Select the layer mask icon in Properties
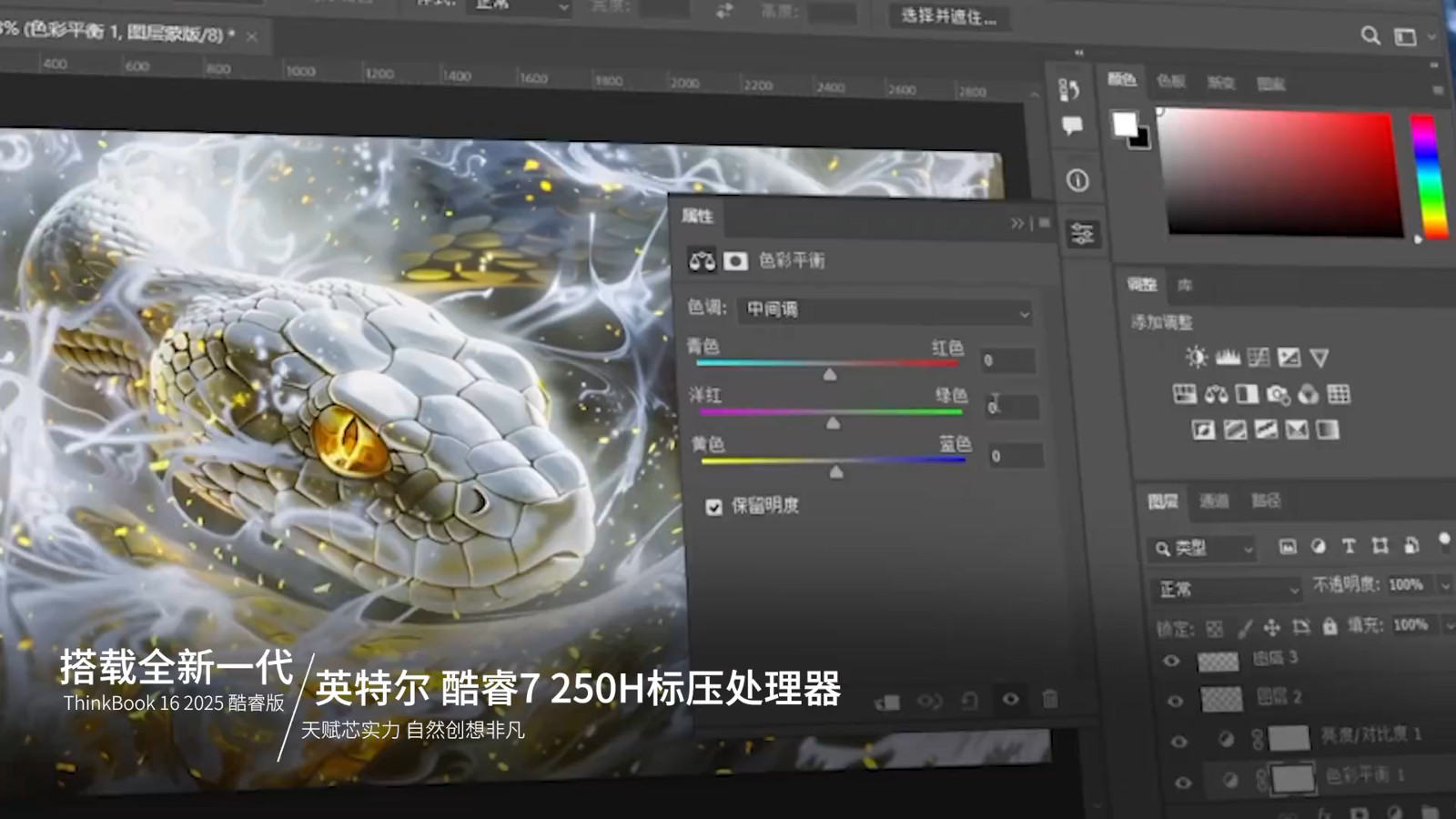This screenshot has width=1456, height=819. (735, 262)
